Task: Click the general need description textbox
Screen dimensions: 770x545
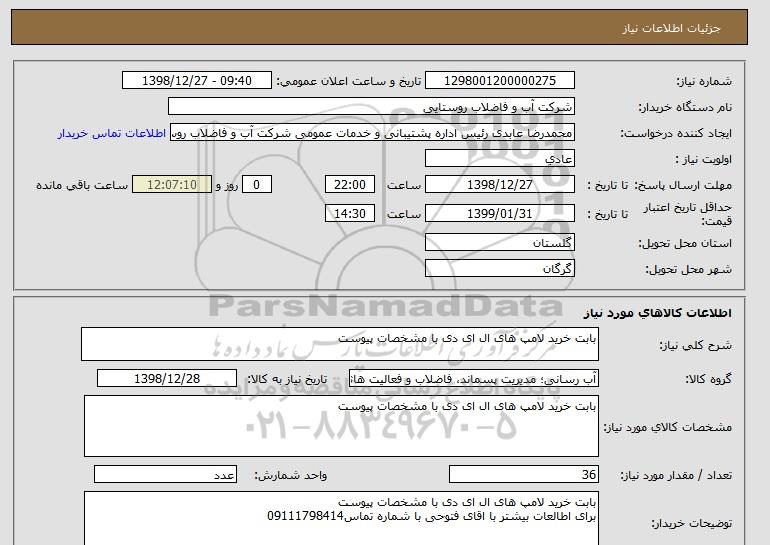Action: pos(340,344)
